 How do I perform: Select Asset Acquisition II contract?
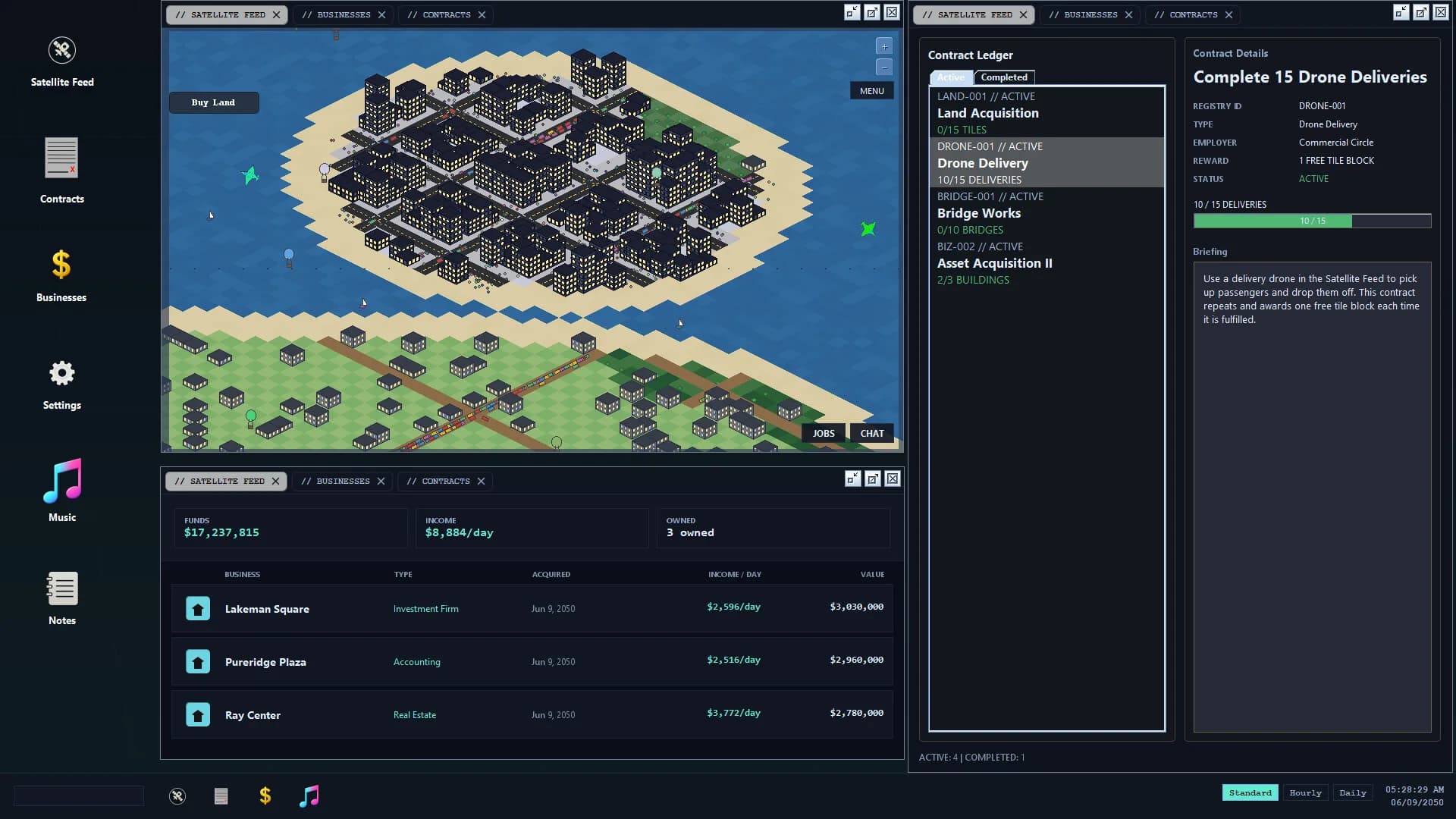tap(1046, 262)
